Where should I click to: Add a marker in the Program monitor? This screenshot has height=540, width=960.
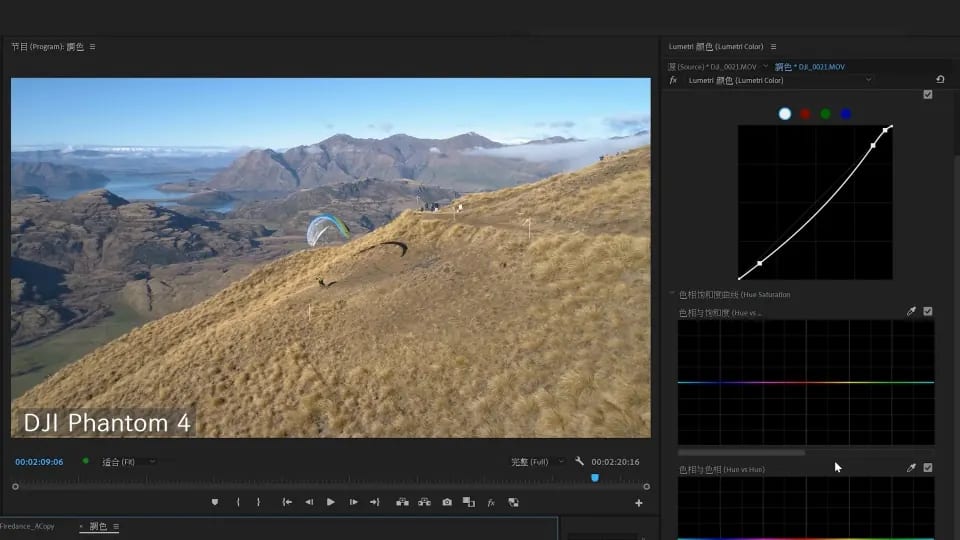[x=215, y=502]
